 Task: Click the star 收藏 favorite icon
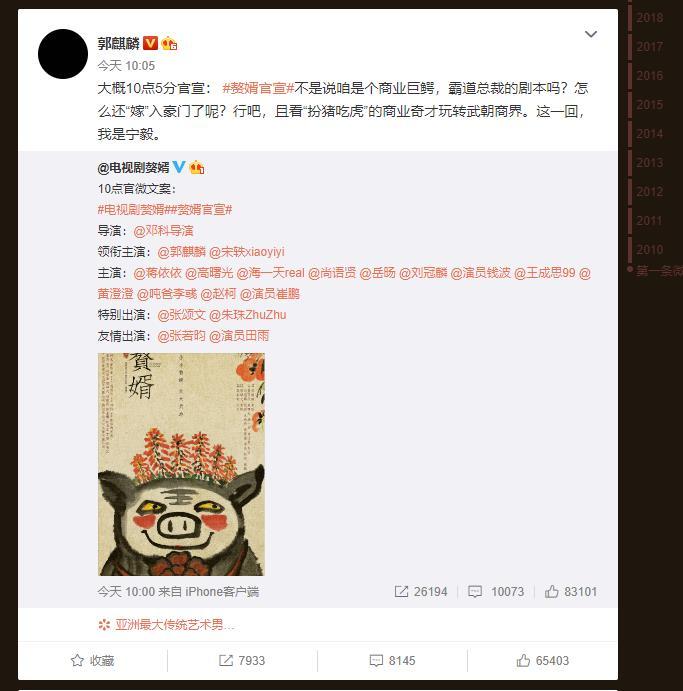(x=78, y=660)
